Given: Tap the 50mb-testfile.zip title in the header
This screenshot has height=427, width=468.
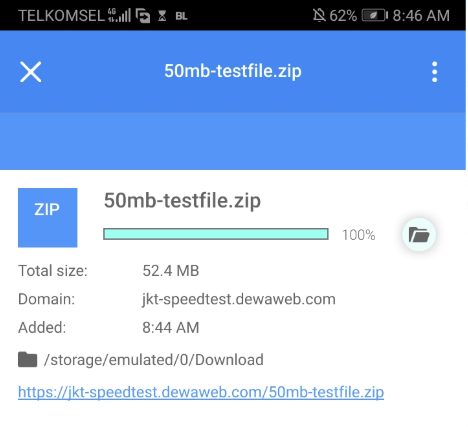Looking at the screenshot, I should pyautogui.click(x=233, y=71).
